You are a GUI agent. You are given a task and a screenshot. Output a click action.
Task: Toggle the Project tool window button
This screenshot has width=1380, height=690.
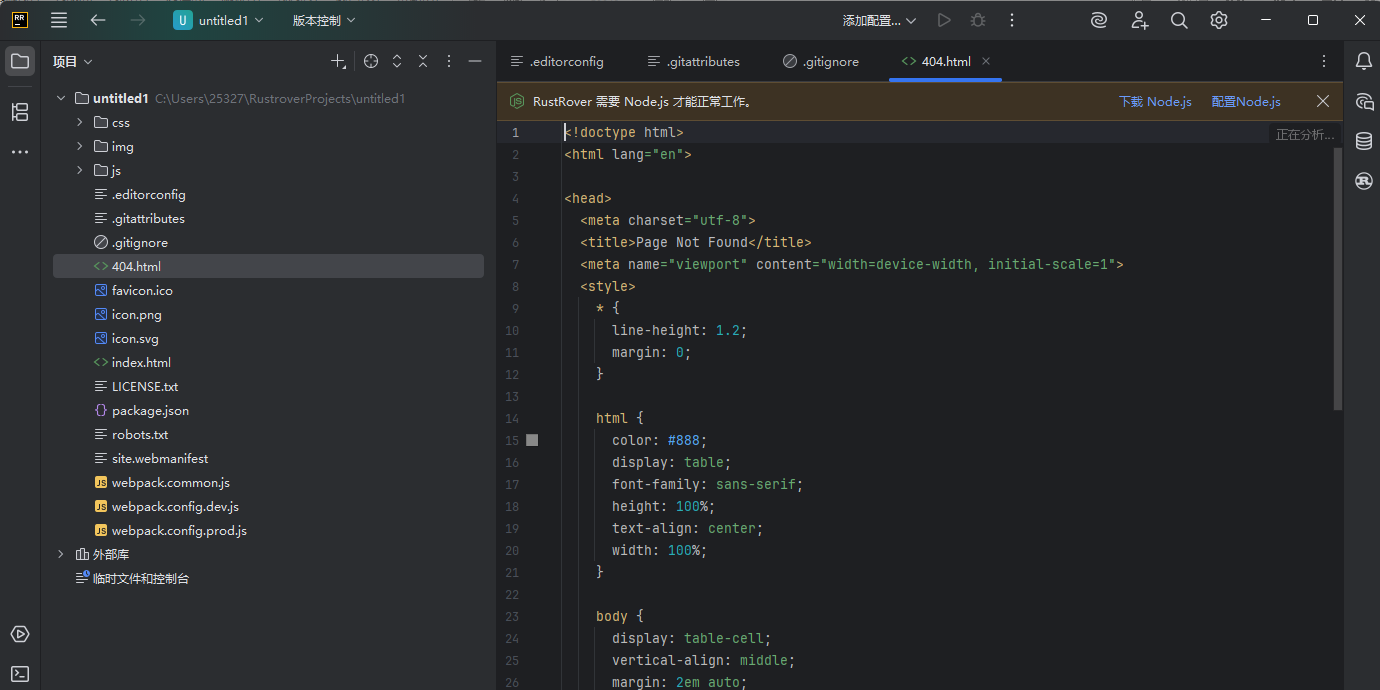point(20,61)
